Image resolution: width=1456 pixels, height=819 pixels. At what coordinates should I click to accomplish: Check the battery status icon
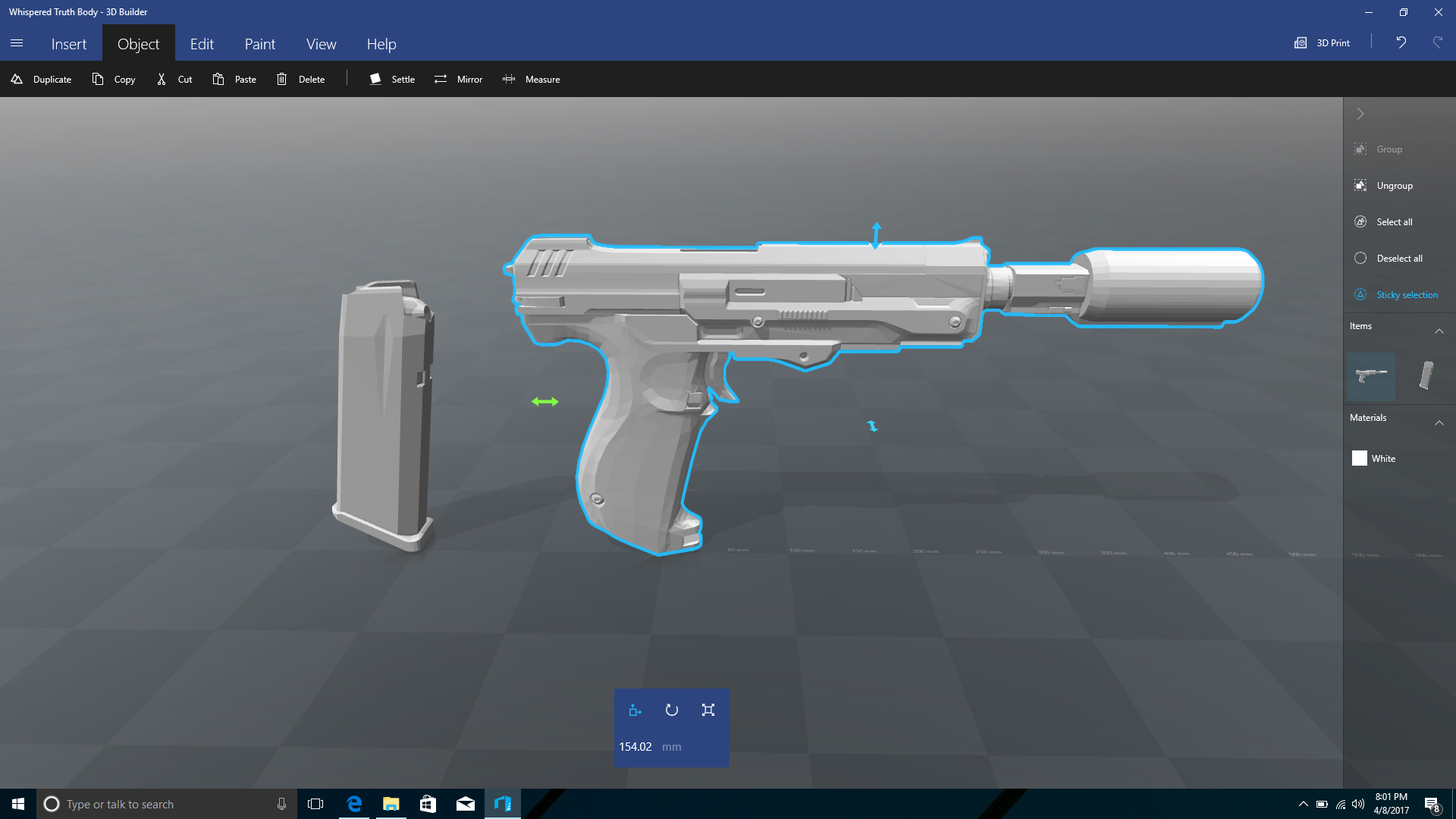(x=1322, y=804)
